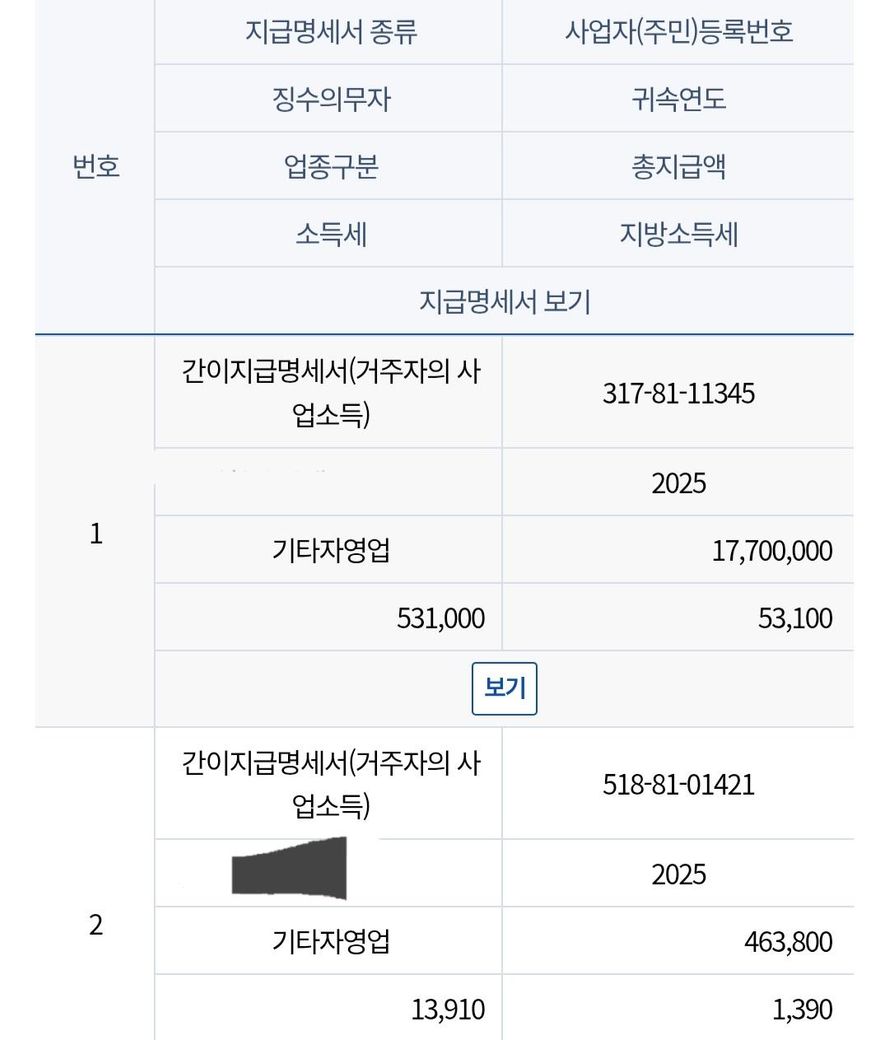
Task: Select the income tax value 531,000
Action: click(x=441, y=618)
